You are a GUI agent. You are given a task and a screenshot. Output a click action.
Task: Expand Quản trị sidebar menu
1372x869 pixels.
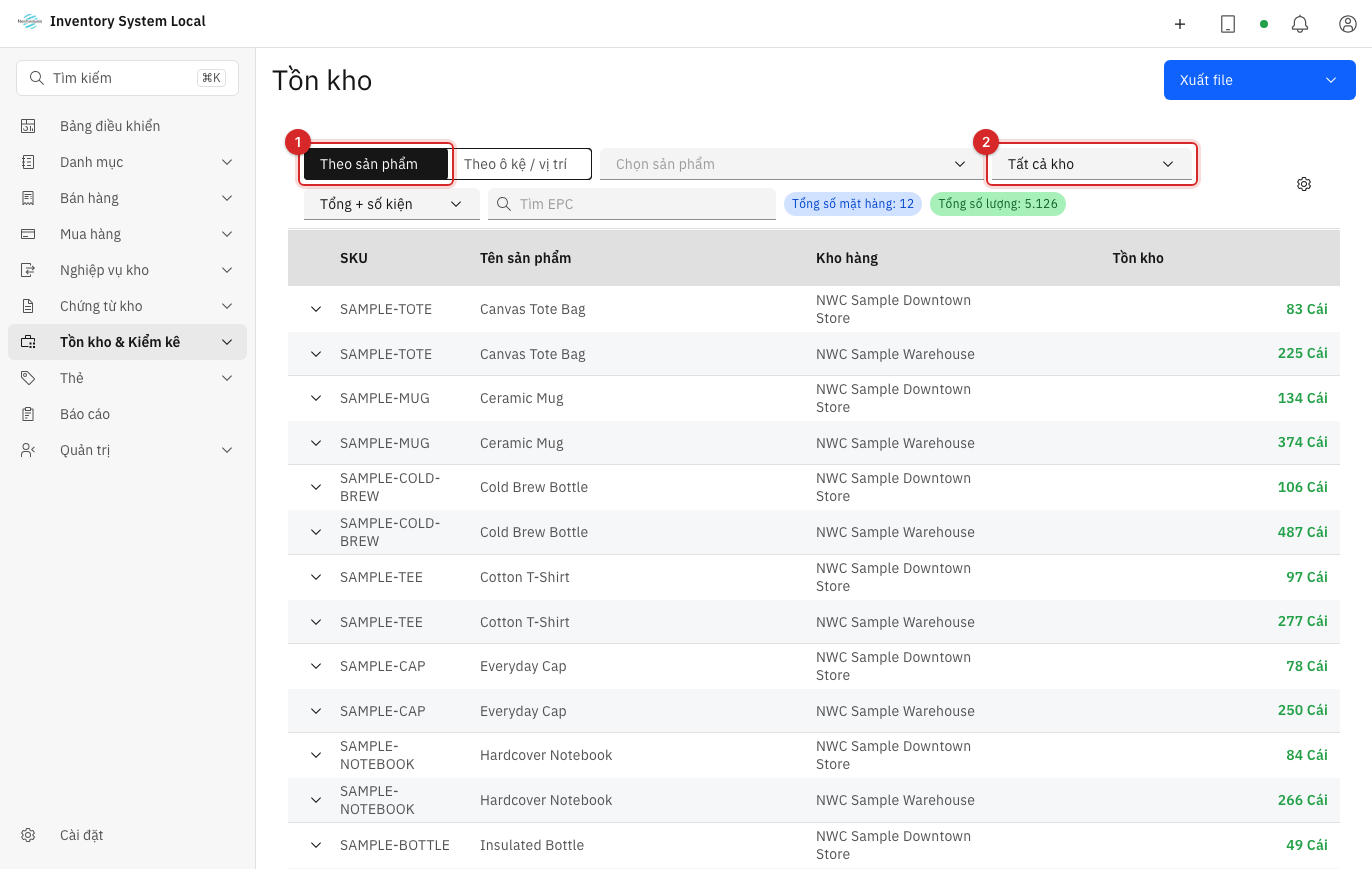point(127,450)
